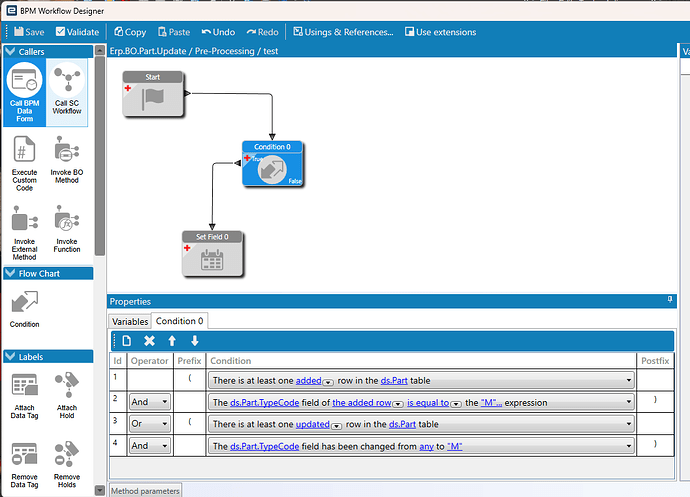This screenshot has height=497, width=690.
Task: Open dropdown after 'the added row' link
Action: [398, 404]
